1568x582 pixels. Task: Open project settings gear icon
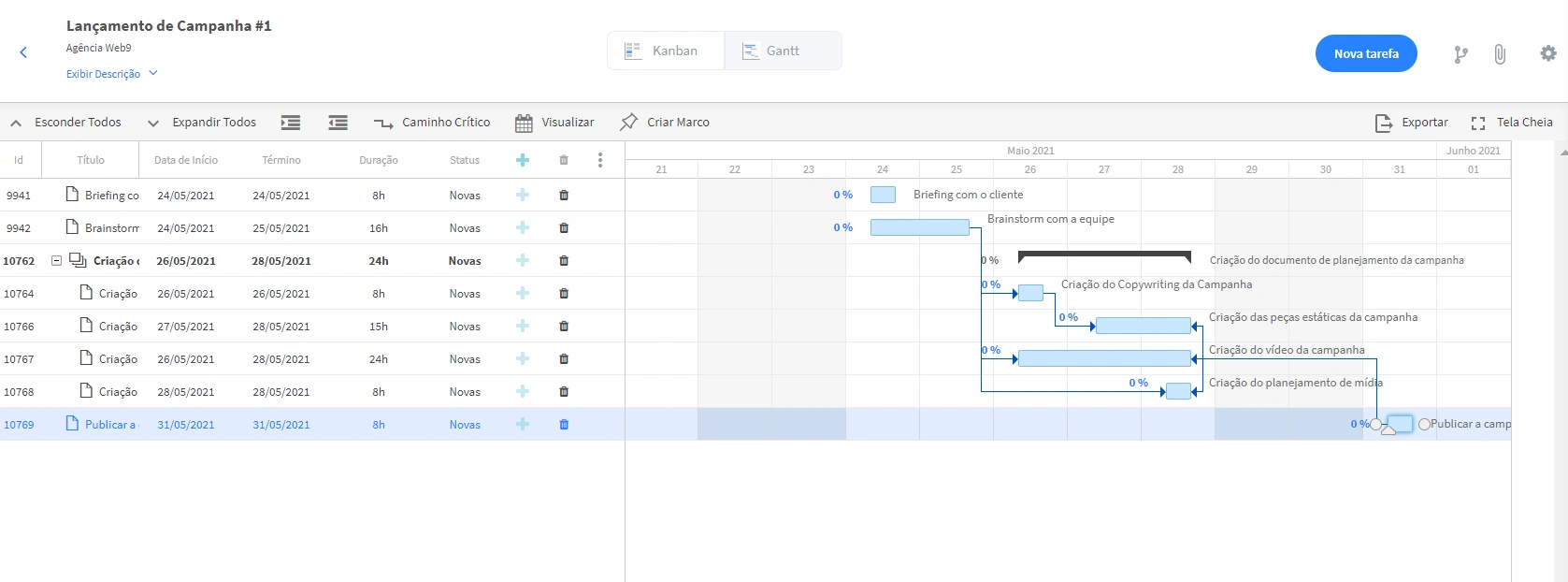pos(1548,53)
